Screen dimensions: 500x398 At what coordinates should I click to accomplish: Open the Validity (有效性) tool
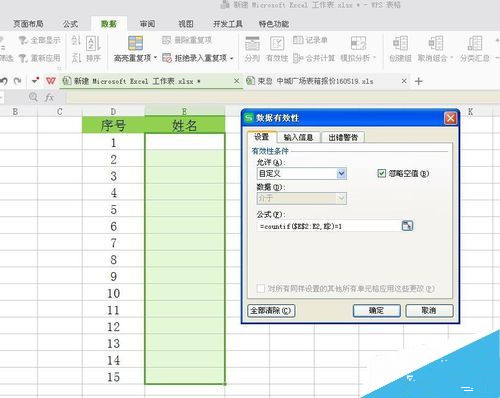(277, 44)
